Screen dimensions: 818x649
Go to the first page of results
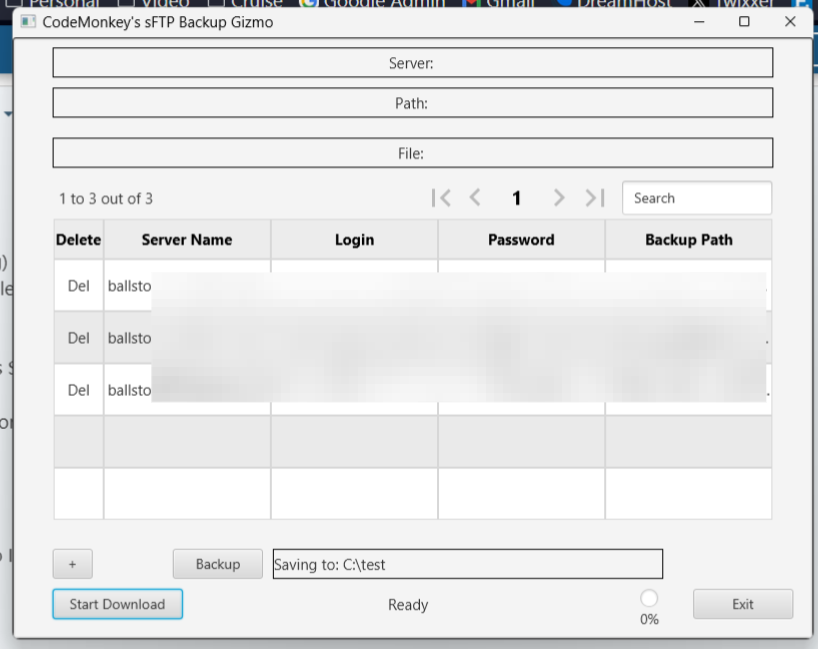441,198
